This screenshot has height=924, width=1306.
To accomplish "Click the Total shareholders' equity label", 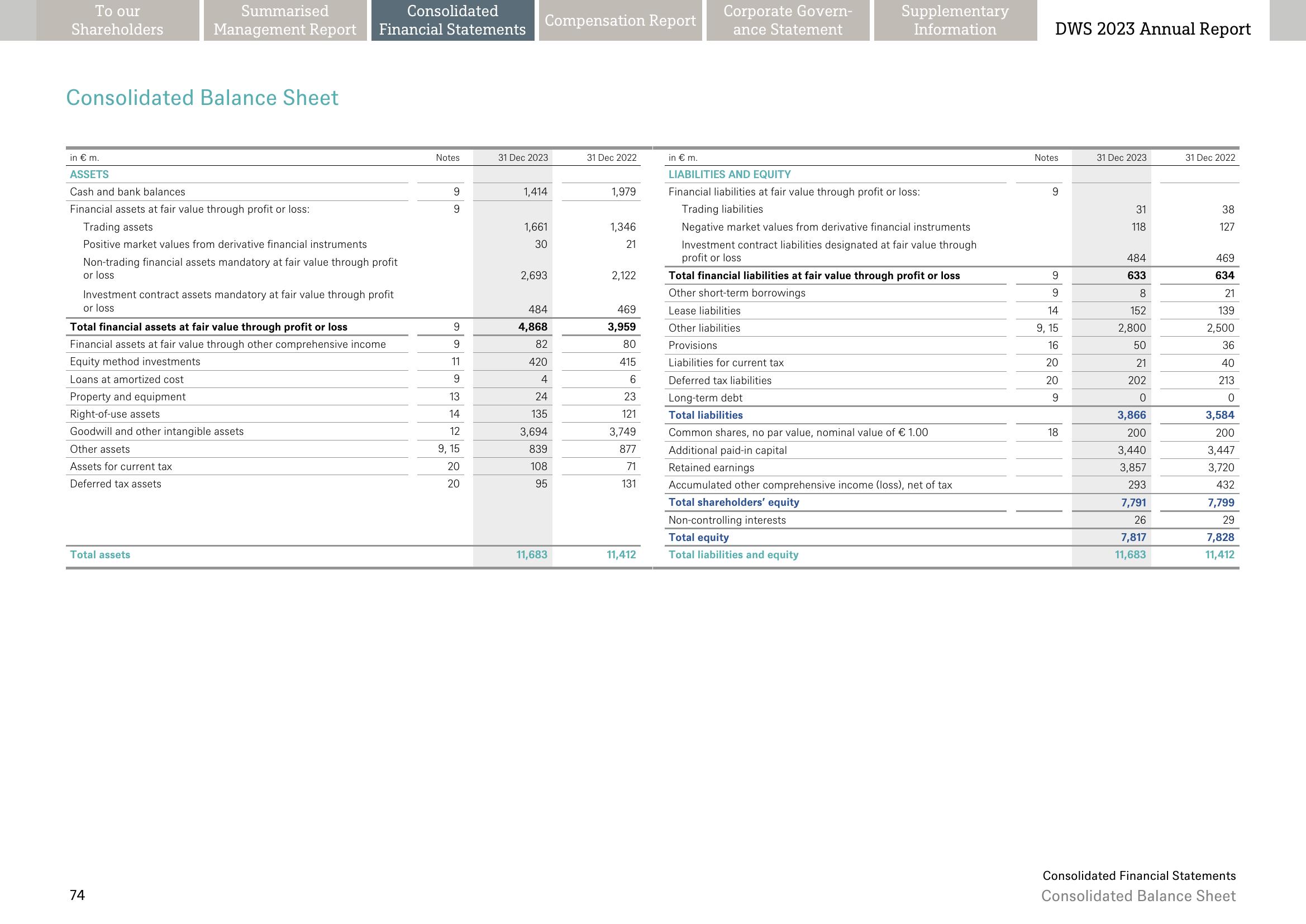I will coord(733,502).
